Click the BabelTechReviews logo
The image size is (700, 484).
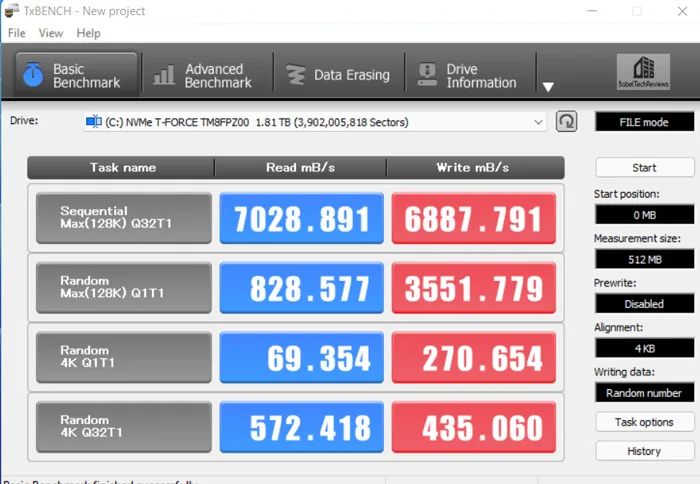click(643, 72)
